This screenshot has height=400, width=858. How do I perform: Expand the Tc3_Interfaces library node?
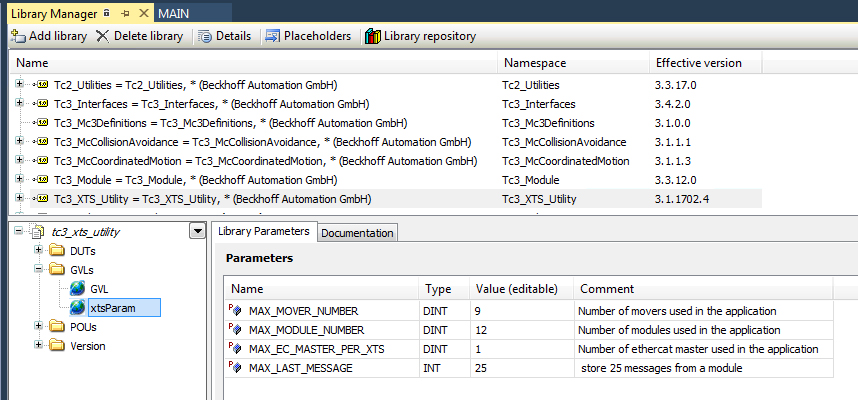(20, 103)
